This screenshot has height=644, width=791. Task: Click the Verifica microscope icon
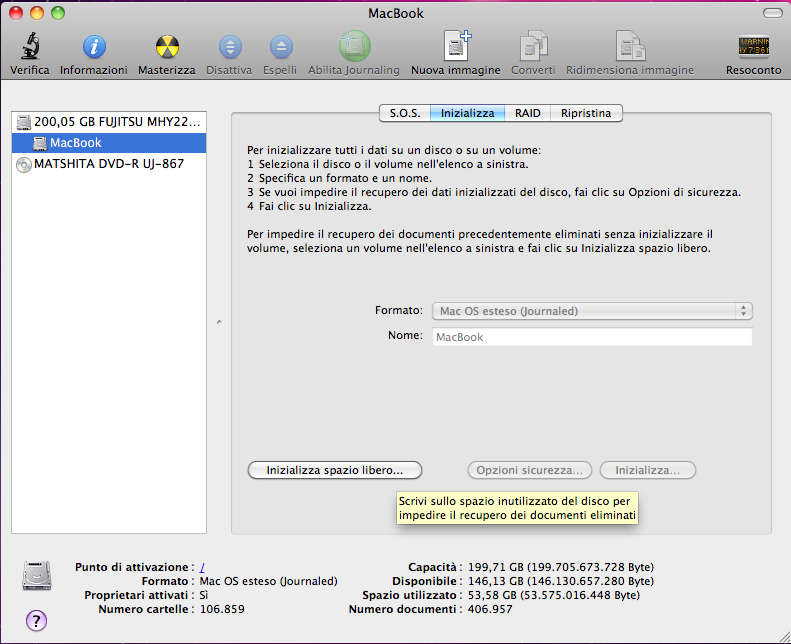(x=30, y=46)
